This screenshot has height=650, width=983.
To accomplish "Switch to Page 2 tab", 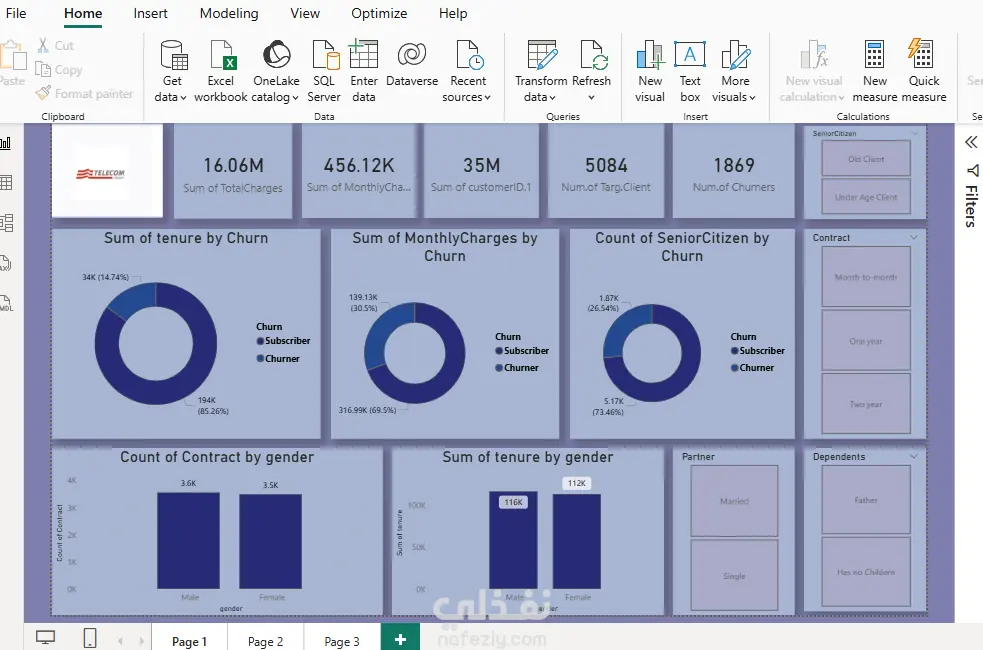I will coord(265,641).
